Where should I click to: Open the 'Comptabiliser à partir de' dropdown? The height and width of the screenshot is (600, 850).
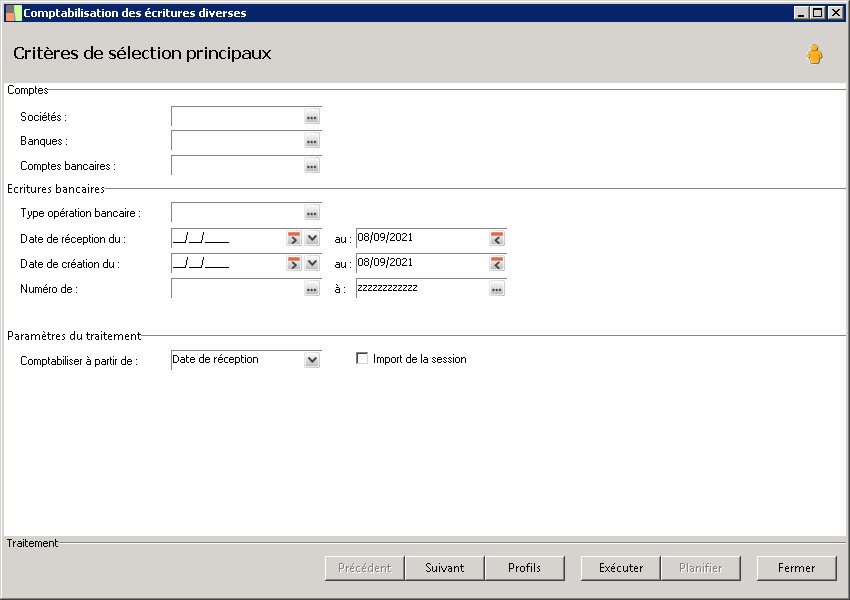(312, 360)
